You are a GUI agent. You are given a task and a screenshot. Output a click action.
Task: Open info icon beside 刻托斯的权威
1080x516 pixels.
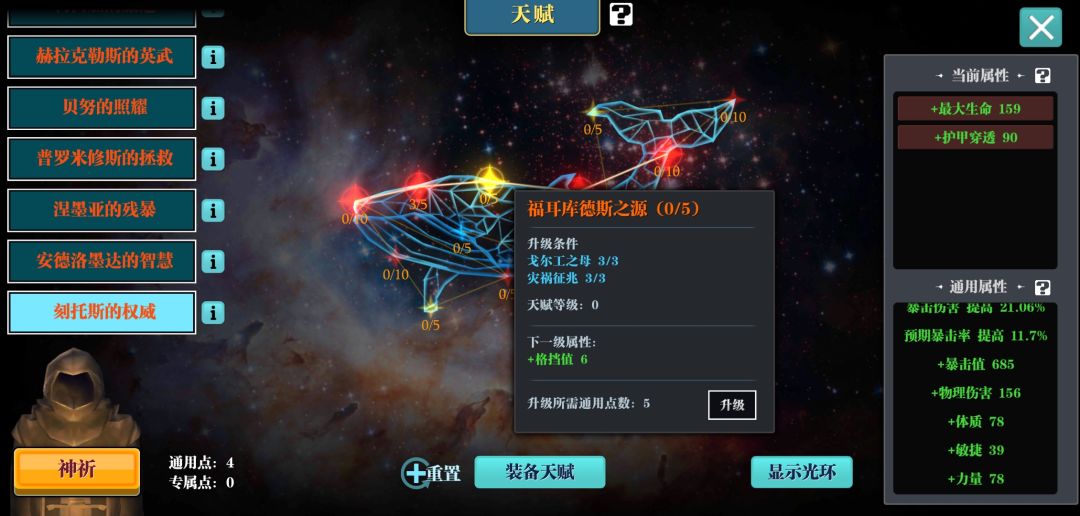pyautogui.click(x=213, y=313)
